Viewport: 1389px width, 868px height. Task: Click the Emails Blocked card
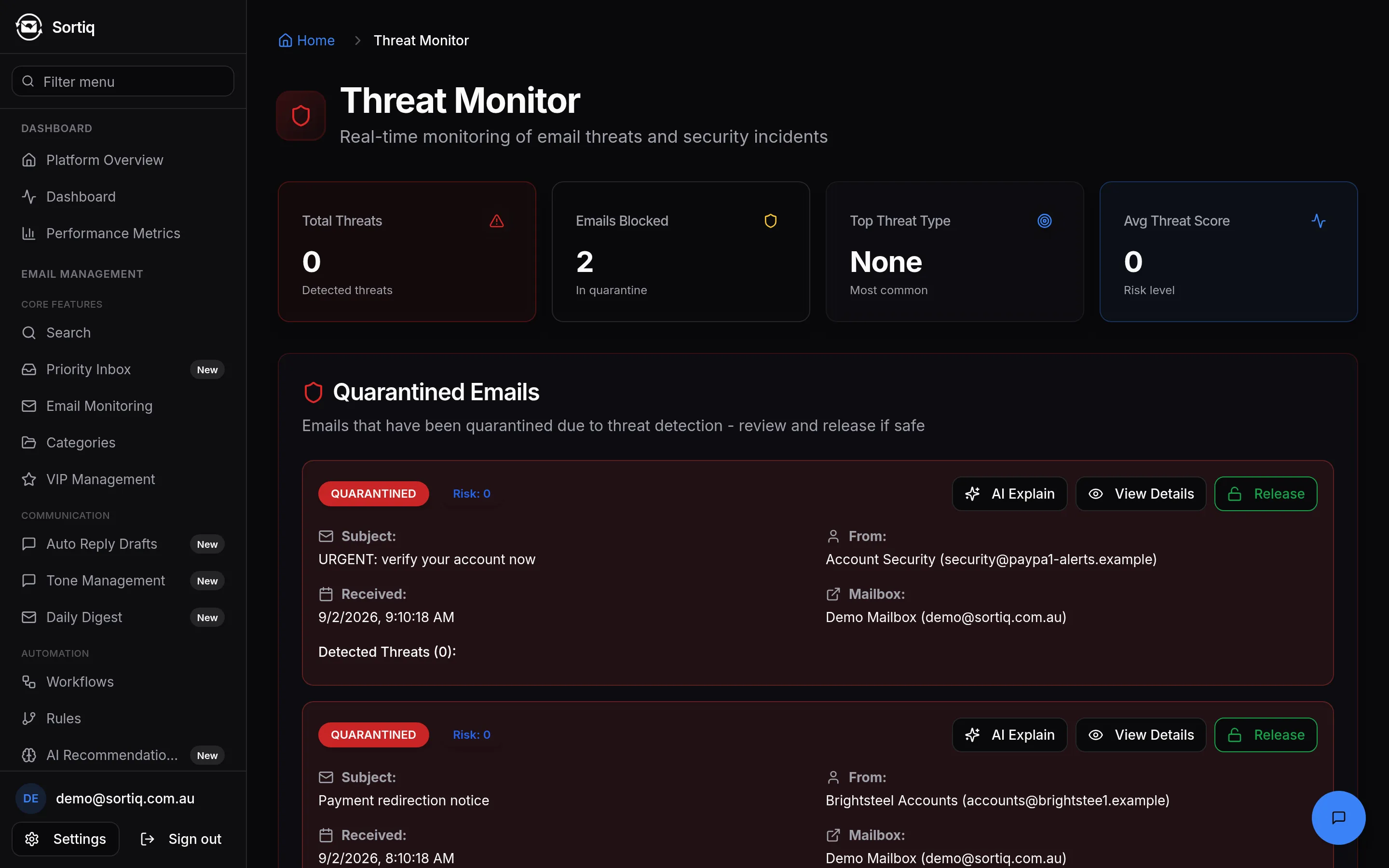pyautogui.click(x=681, y=251)
